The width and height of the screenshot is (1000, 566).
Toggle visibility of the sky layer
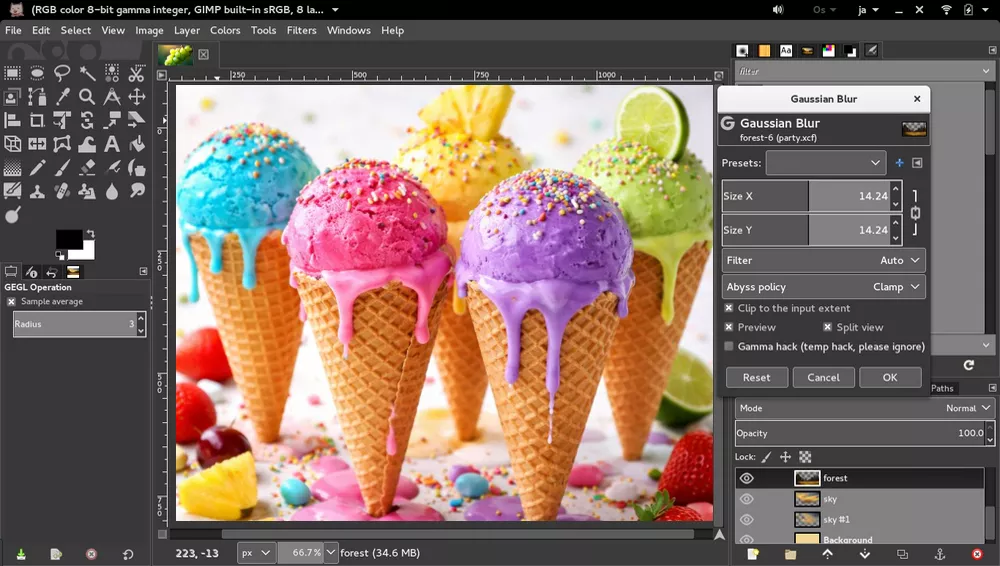[x=746, y=499]
